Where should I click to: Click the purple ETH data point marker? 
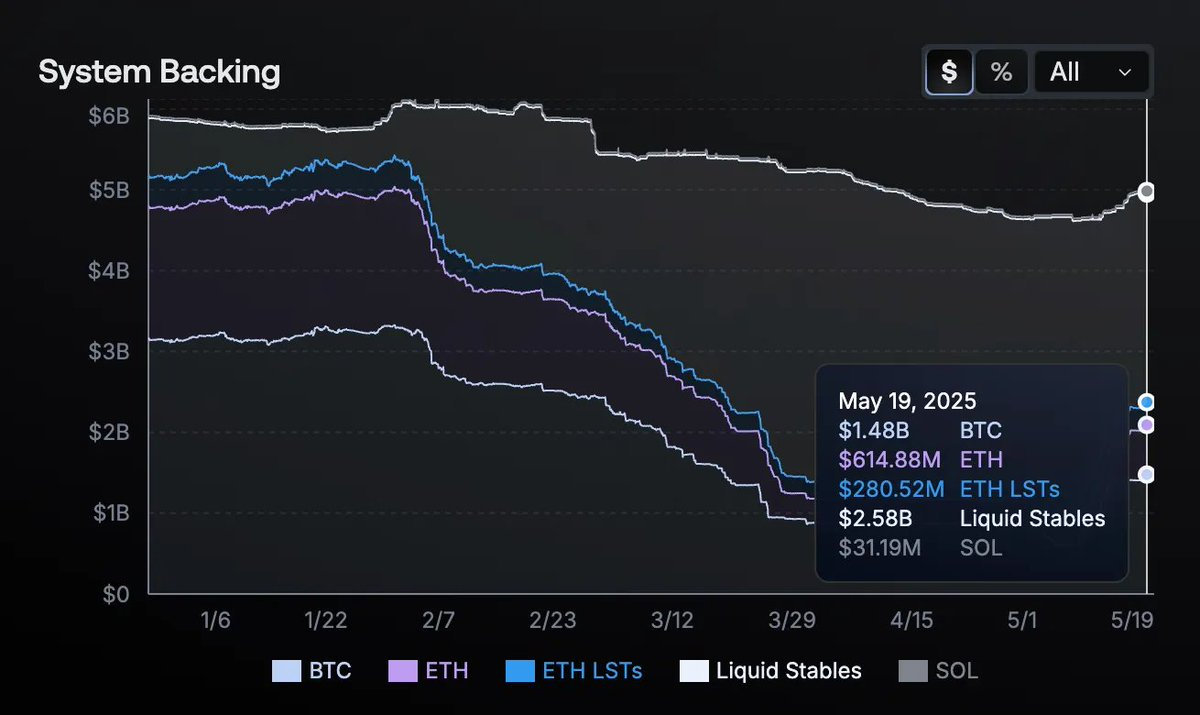click(x=1147, y=425)
